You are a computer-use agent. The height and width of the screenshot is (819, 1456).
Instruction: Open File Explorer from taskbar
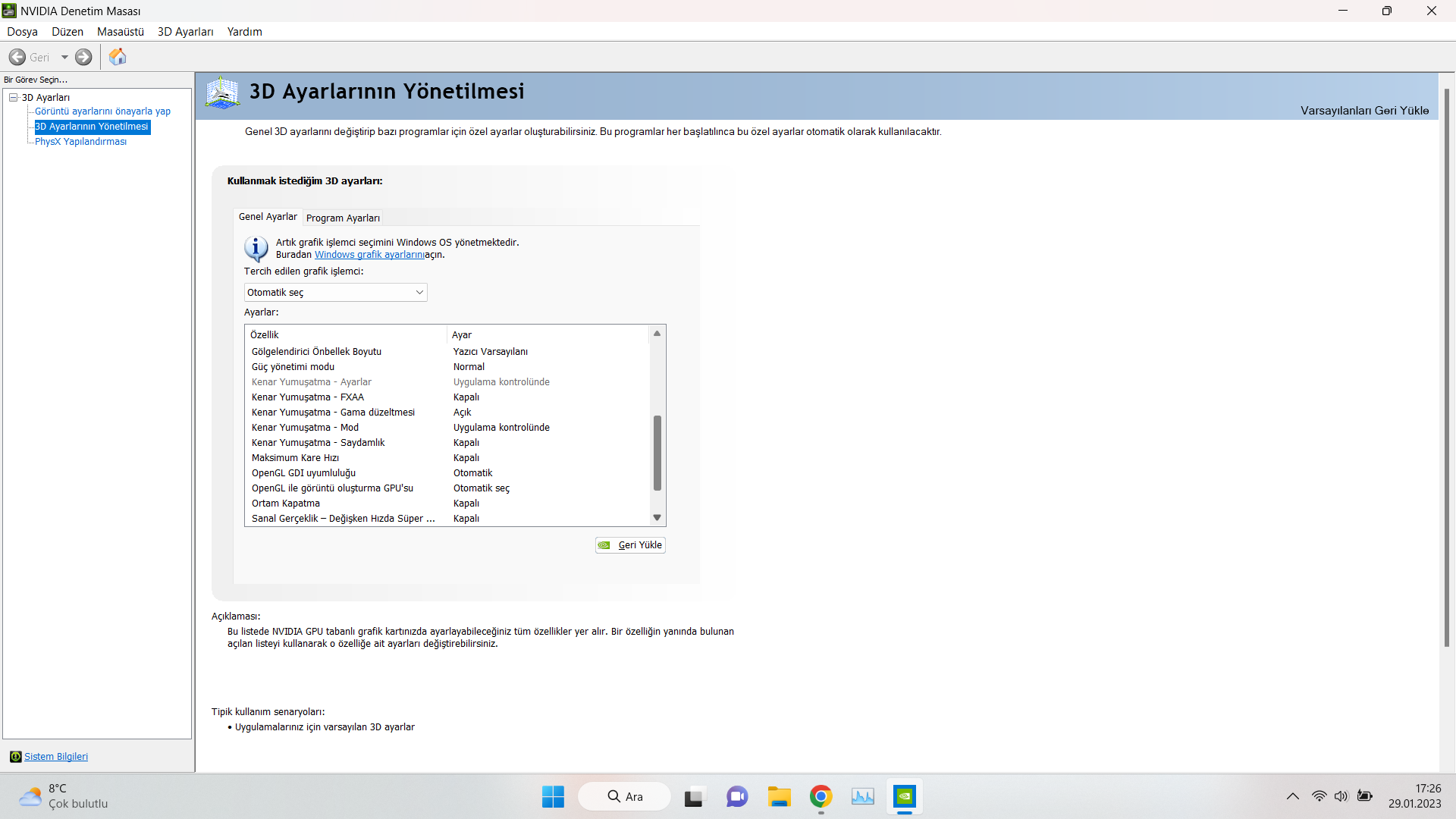pyautogui.click(x=779, y=796)
